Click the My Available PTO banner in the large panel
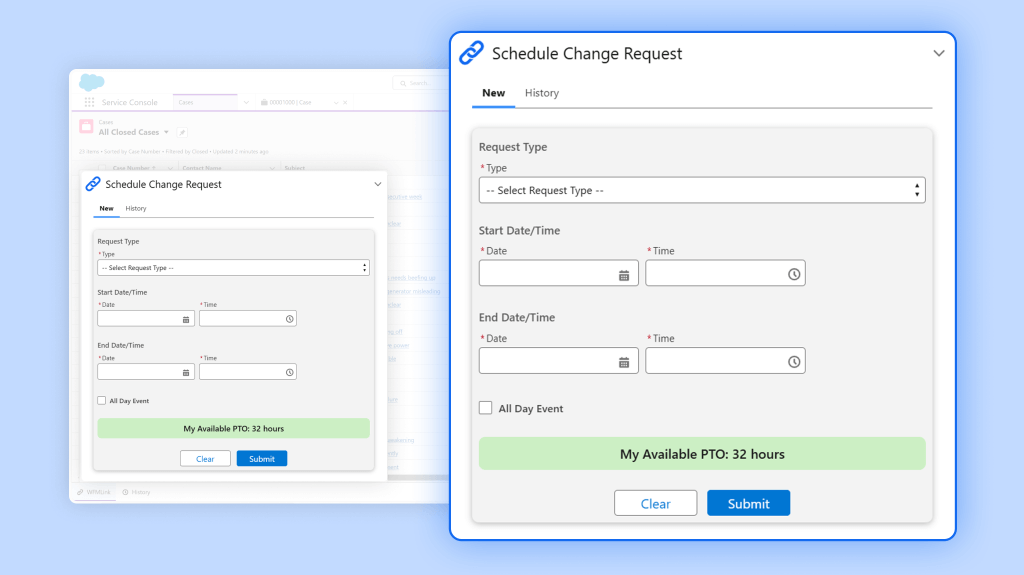 pos(701,454)
